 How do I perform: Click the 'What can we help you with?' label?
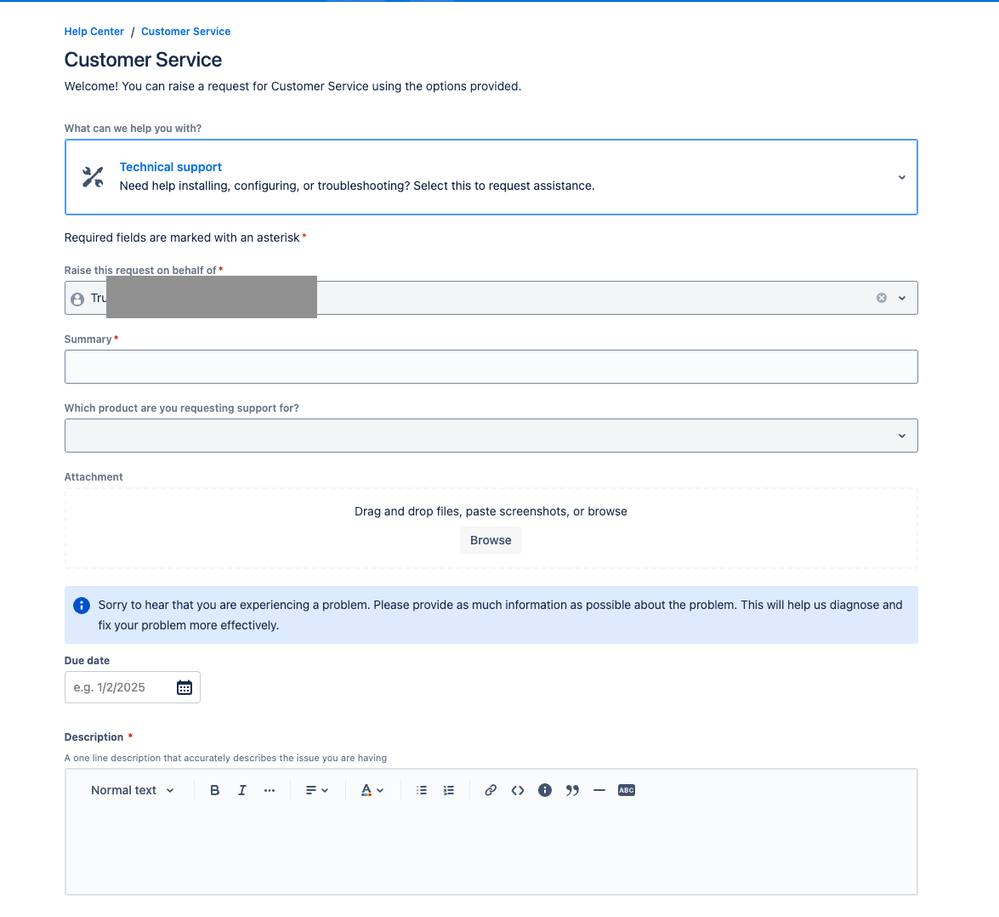133,128
